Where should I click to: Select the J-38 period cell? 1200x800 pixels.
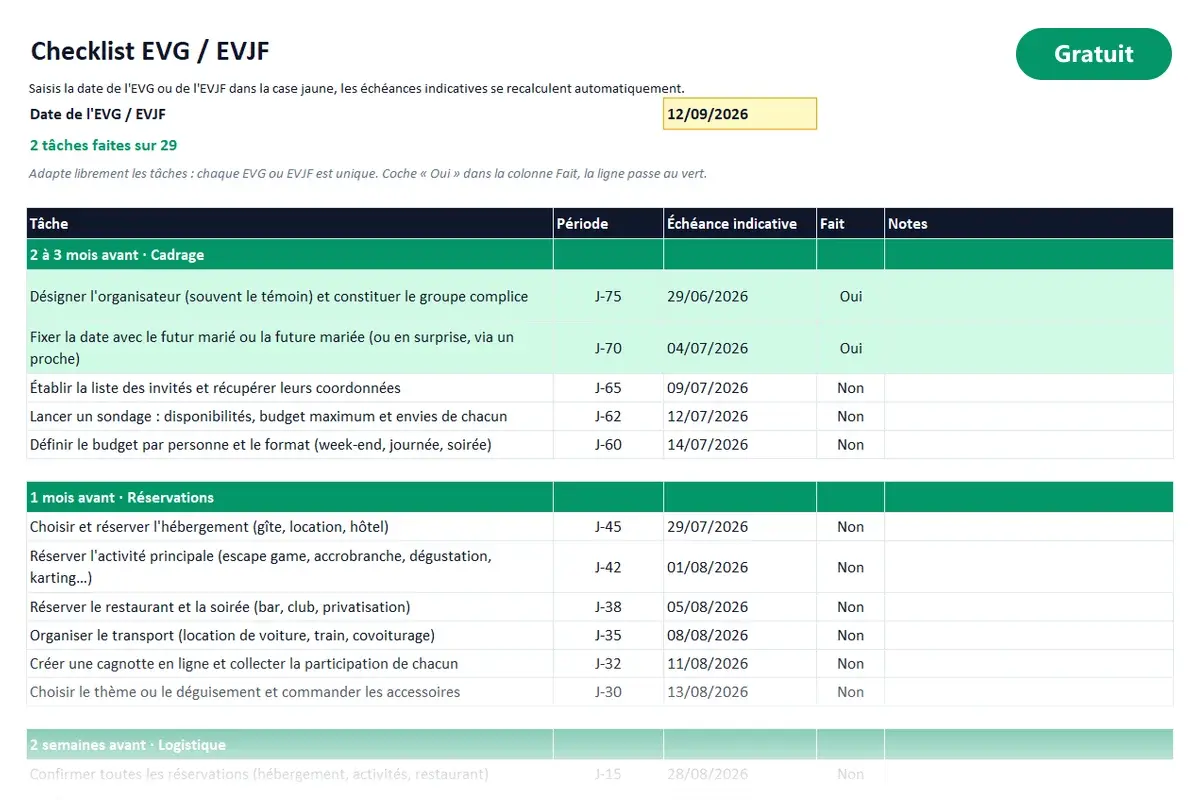(x=608, y=607)
